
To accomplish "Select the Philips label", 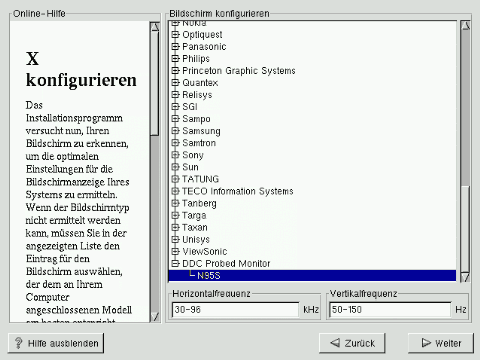I will click(x=196, y=59).
